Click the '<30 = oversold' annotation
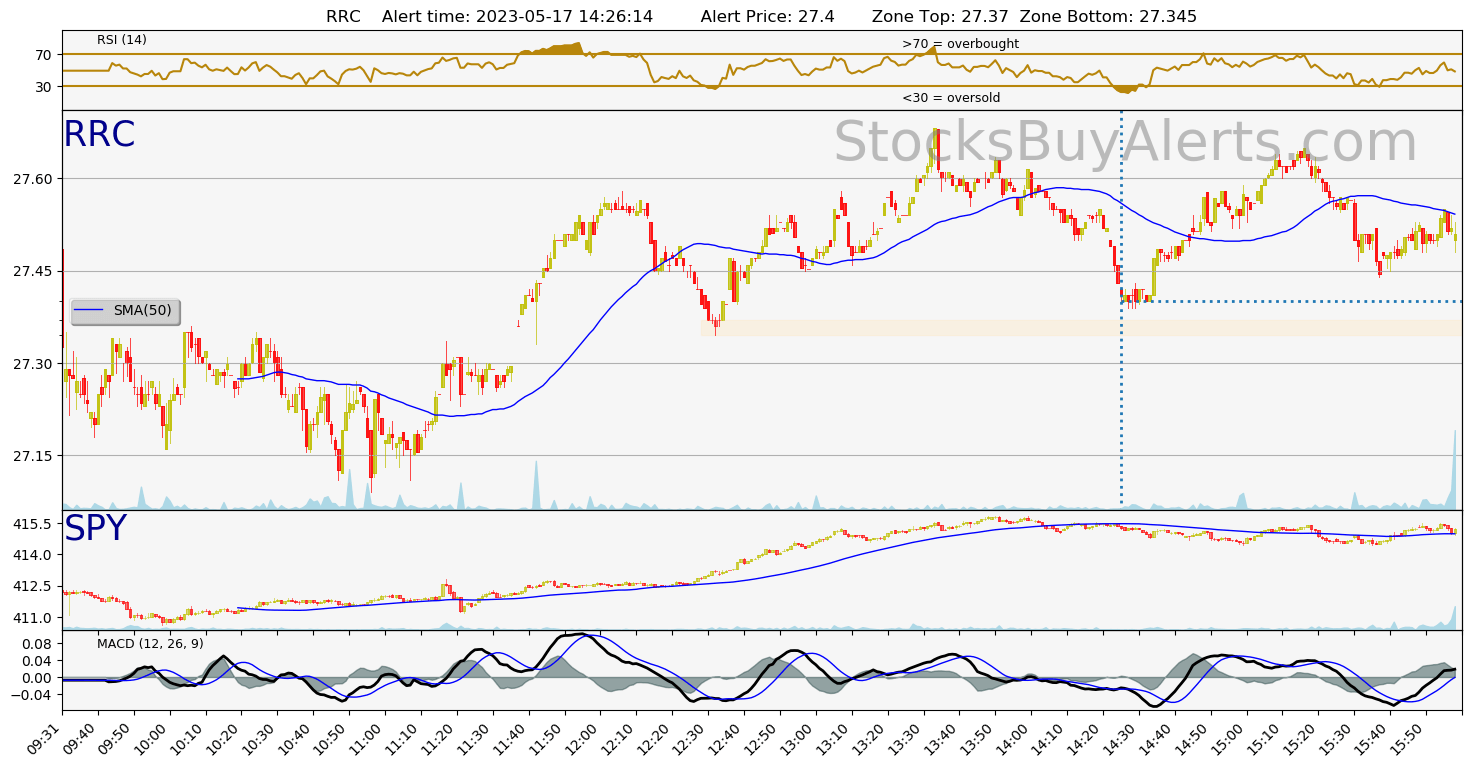The width and height of the screenshot is (1476, 768). [951, 98]
